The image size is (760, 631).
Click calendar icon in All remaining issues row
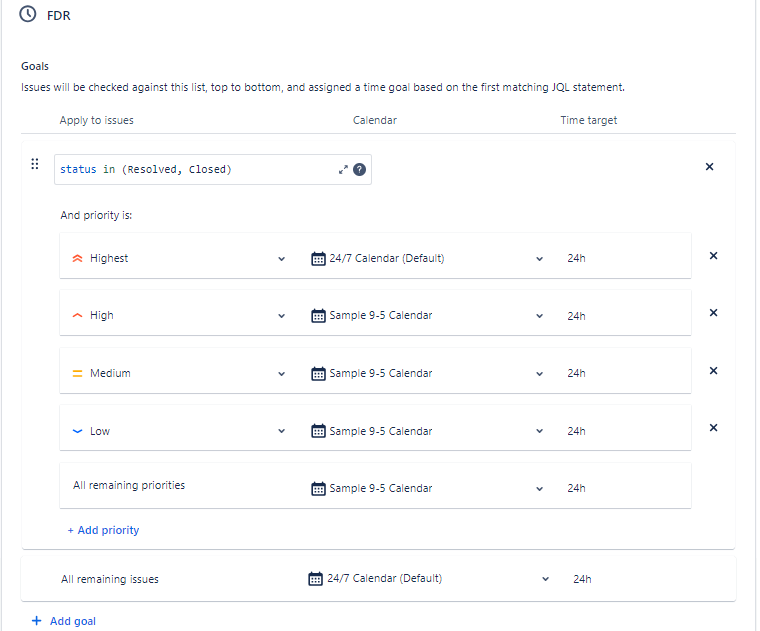point(316,579)
